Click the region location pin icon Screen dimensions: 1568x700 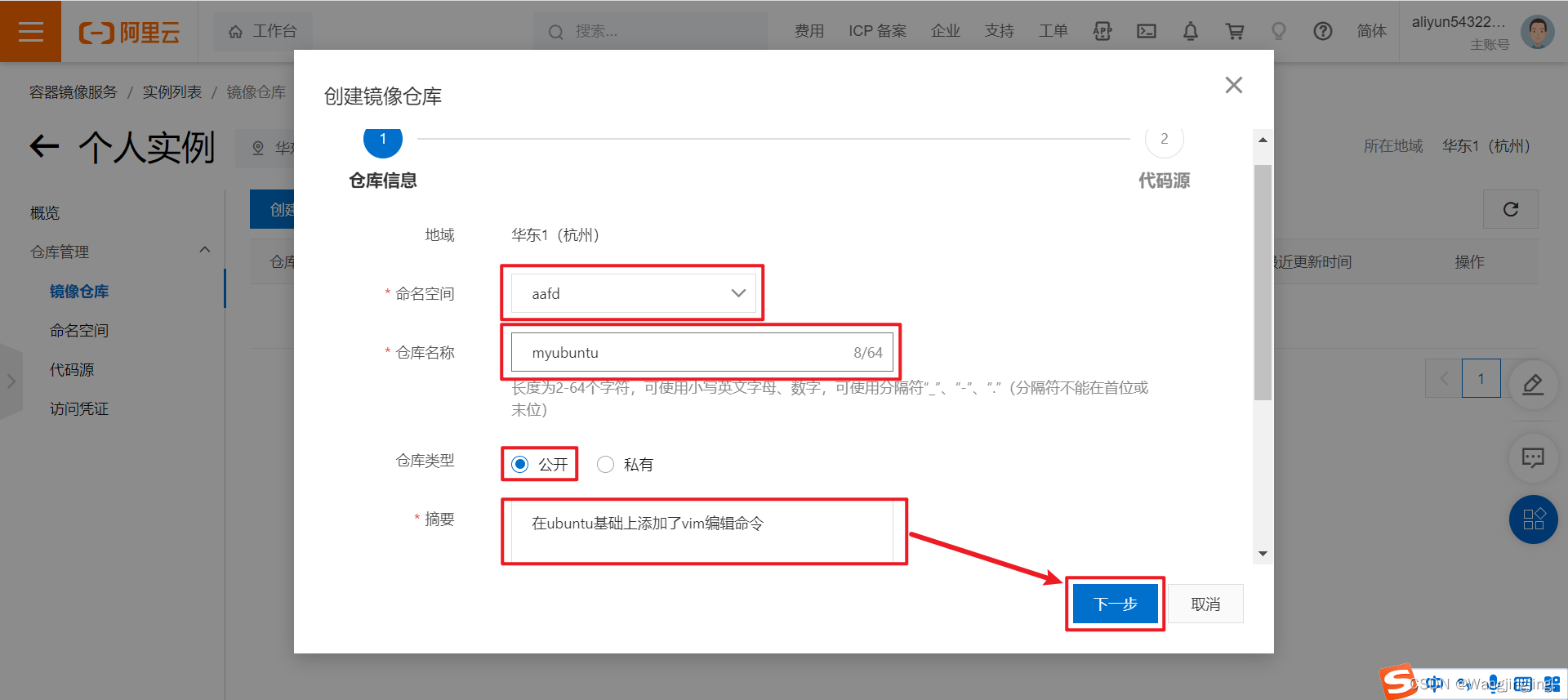tap(258, 148)
